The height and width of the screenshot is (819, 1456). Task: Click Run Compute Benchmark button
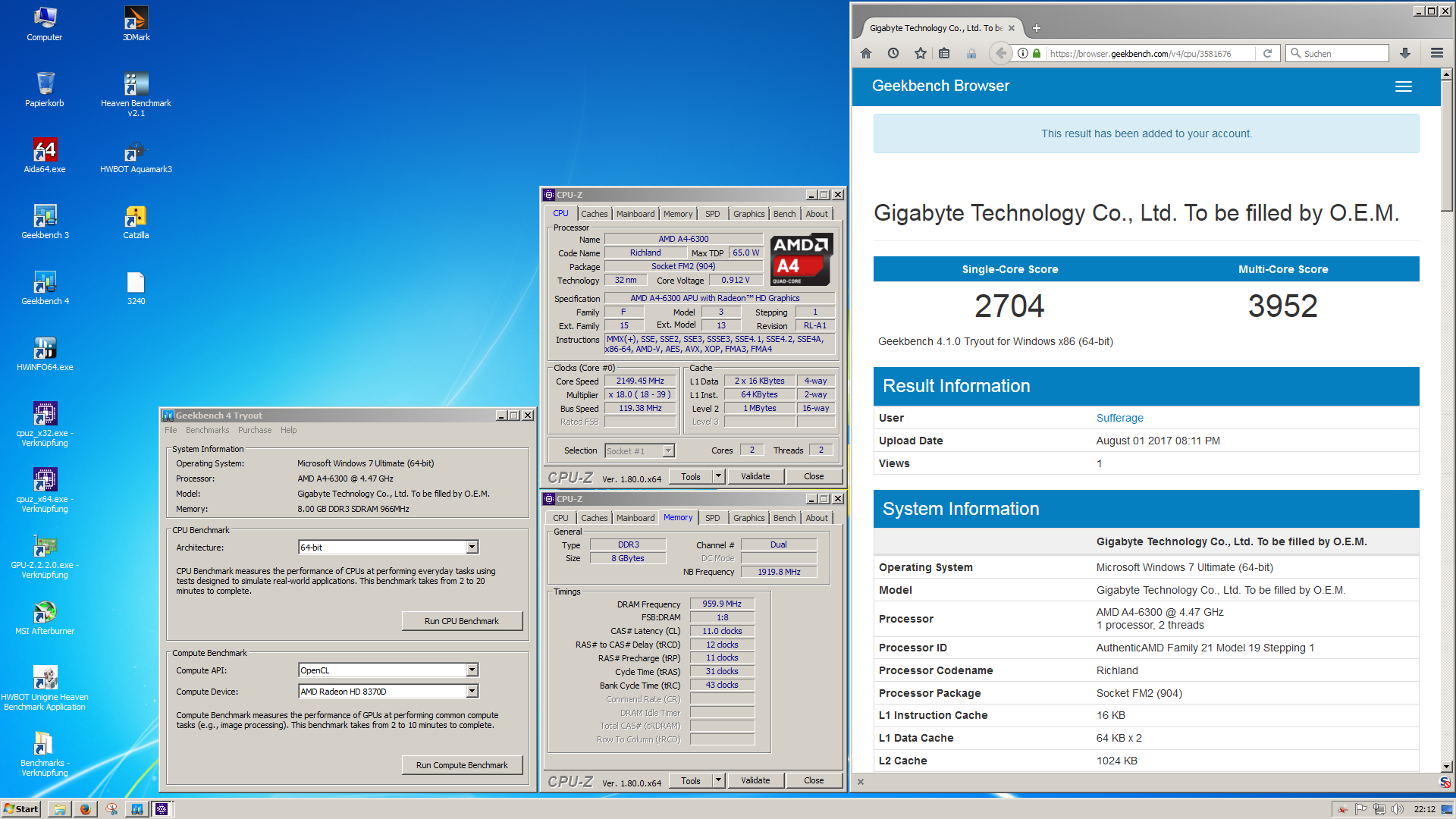(x=462, y=765)
